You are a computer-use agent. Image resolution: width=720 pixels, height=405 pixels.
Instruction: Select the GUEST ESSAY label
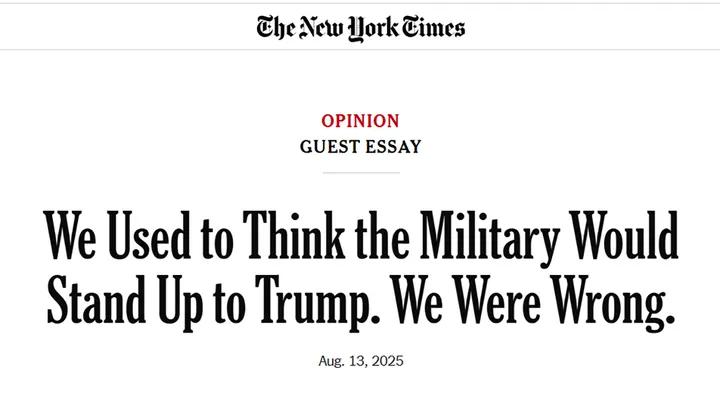coord(360,147)
